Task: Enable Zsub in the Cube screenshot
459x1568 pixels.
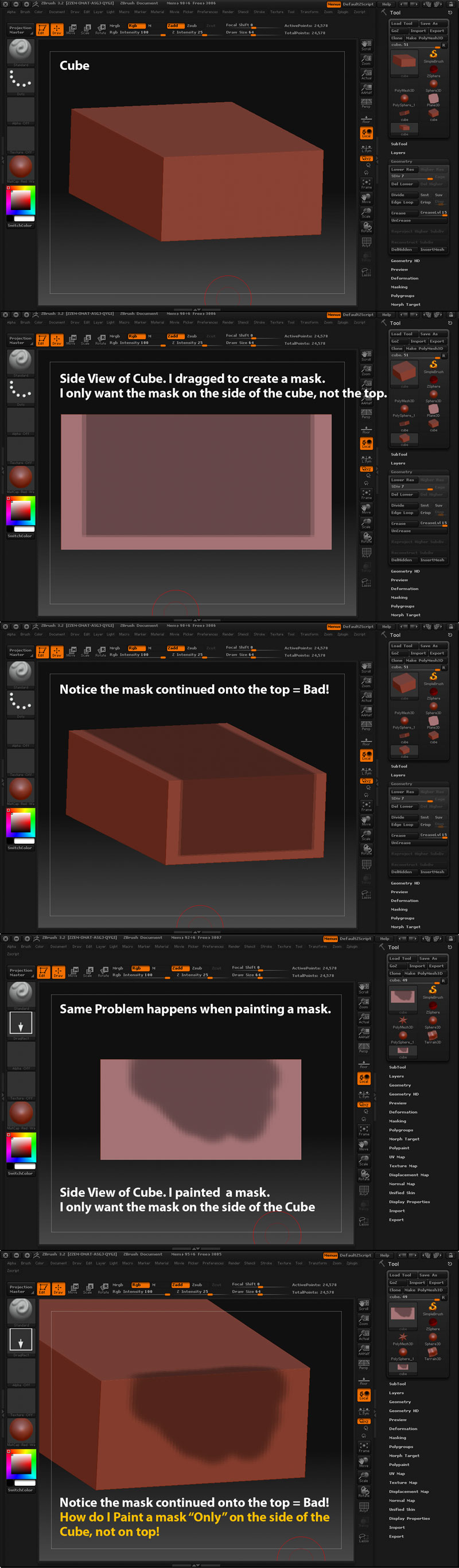Action: 192,26
